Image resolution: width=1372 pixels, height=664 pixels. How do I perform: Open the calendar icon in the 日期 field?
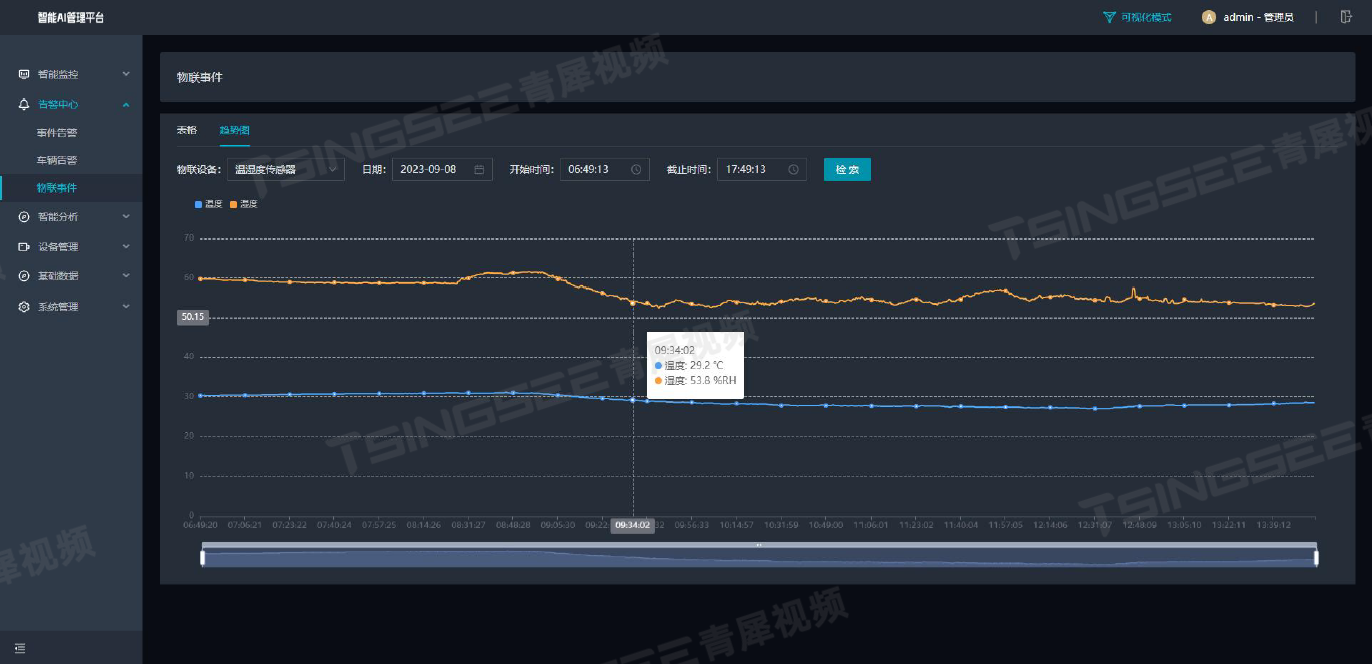(x=479, y=169)
